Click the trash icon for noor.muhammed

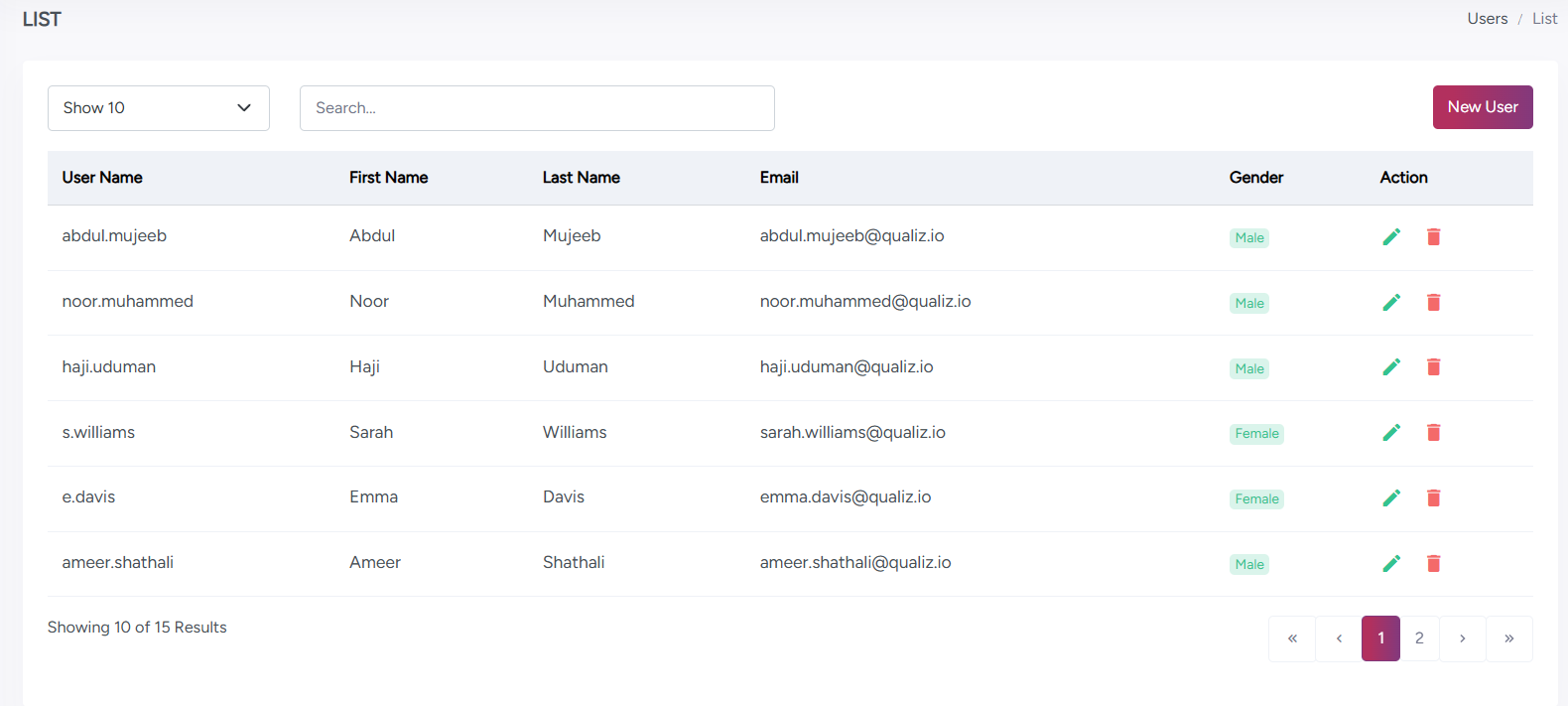pyautogui.click(x=1433, y=302)
